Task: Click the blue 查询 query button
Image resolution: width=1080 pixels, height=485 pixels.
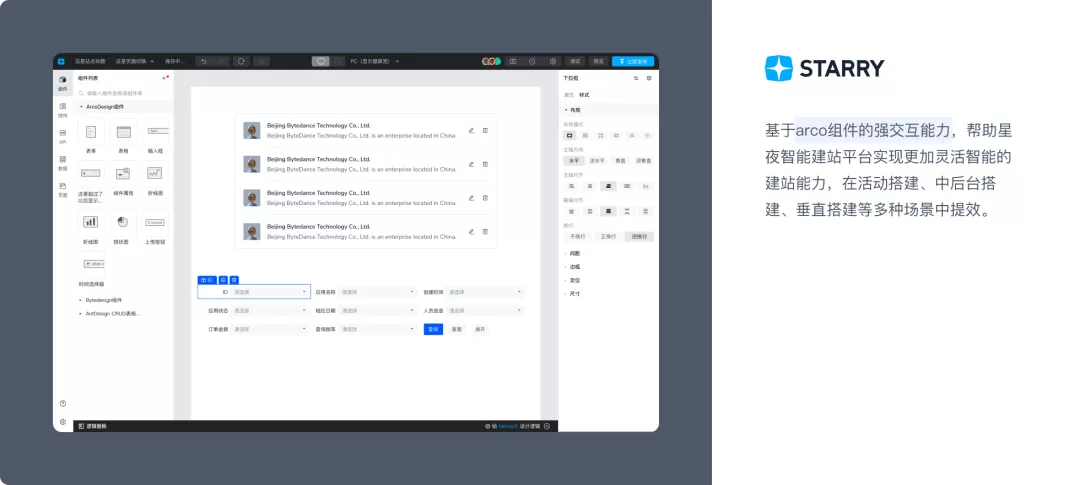Action: pos(433,329)
